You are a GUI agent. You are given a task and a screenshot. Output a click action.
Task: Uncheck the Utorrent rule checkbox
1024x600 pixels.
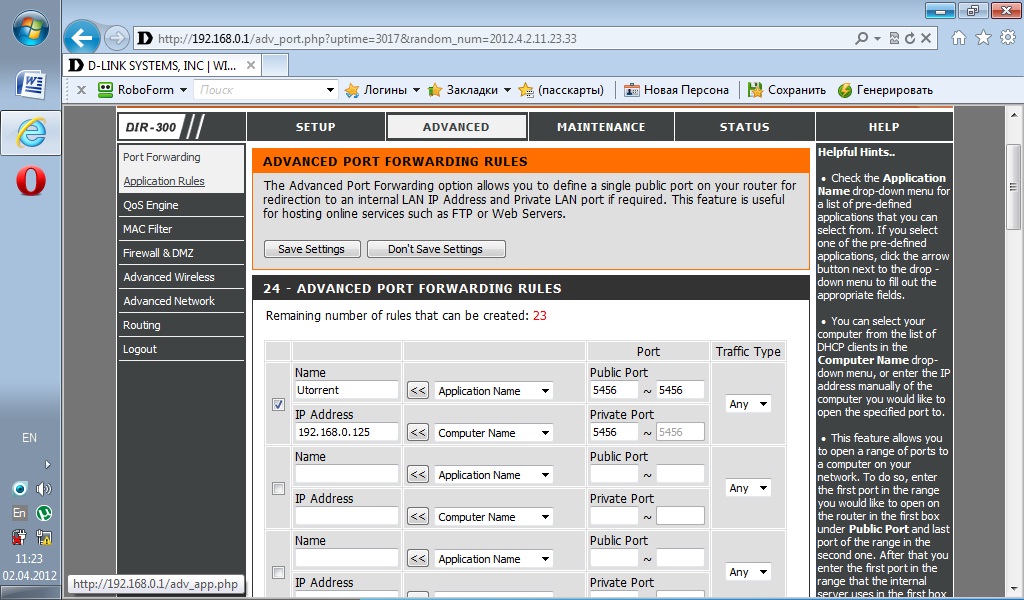pyautogui.click(x=278, y=404)
